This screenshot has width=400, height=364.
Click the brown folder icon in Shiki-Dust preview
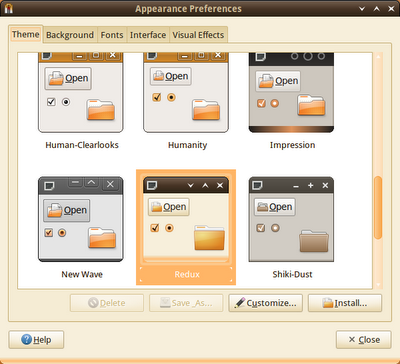tap(314, 240)
